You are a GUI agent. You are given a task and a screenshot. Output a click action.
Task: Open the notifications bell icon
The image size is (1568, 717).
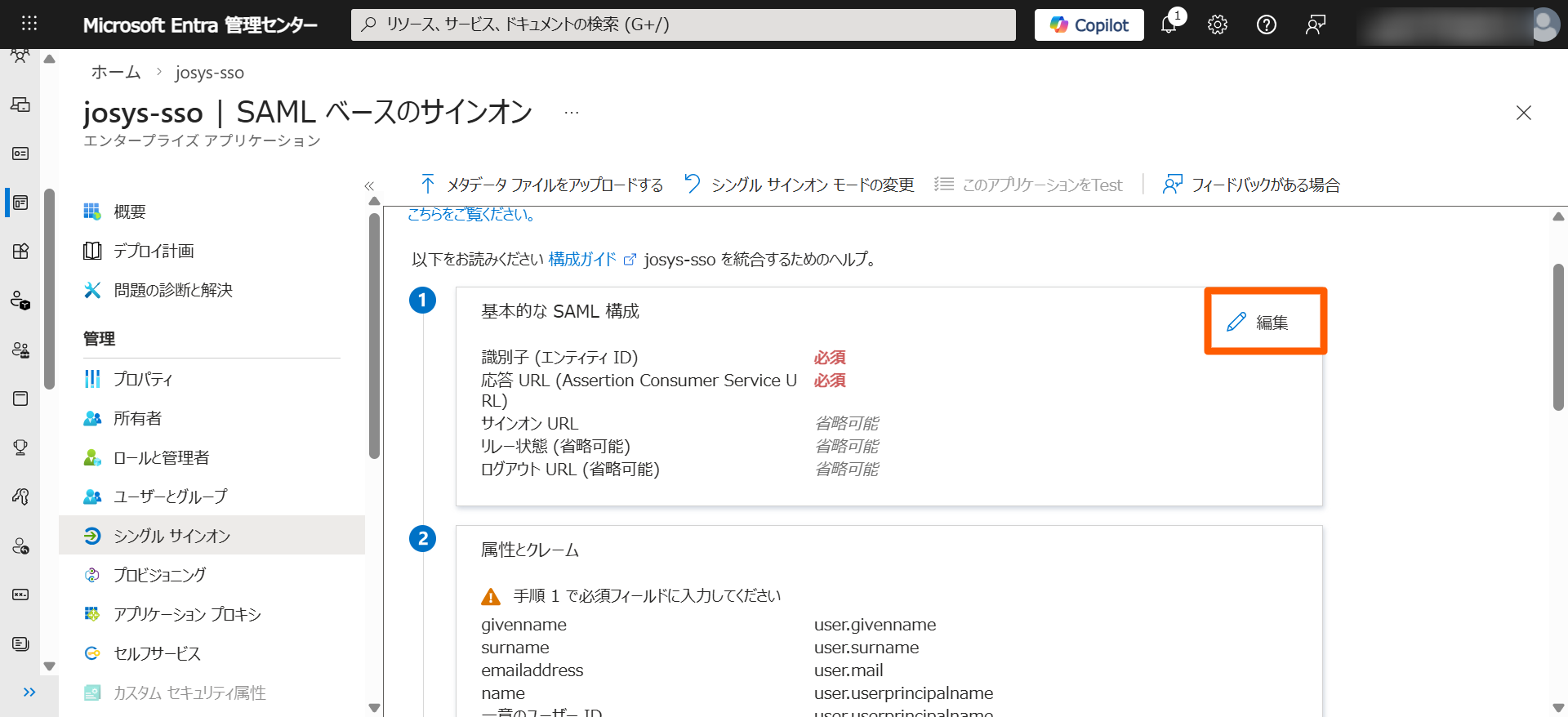1169,24
